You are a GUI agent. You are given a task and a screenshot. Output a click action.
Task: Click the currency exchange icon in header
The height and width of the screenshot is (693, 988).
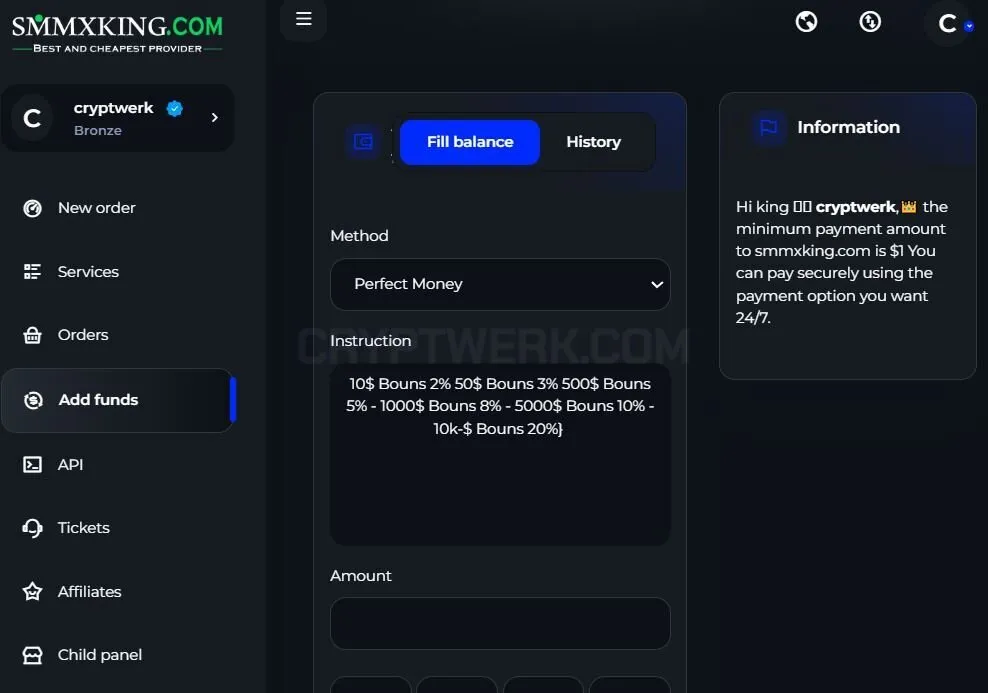point(870,21)
